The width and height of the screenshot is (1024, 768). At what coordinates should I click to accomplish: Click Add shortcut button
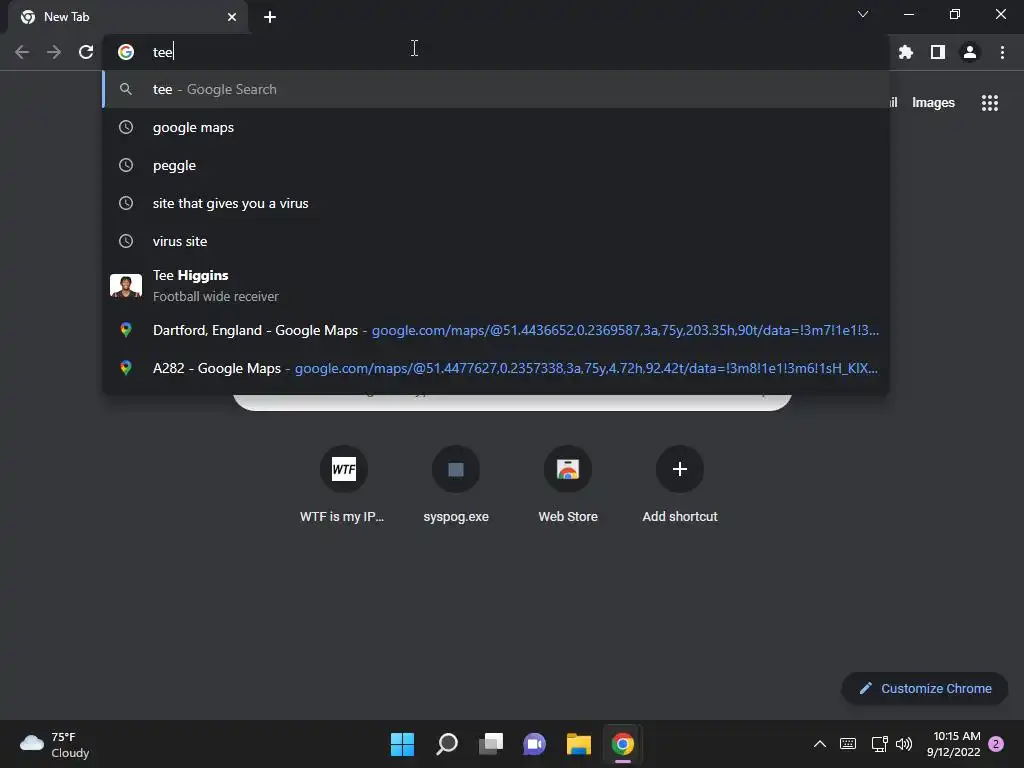click(x=680, y=485)
